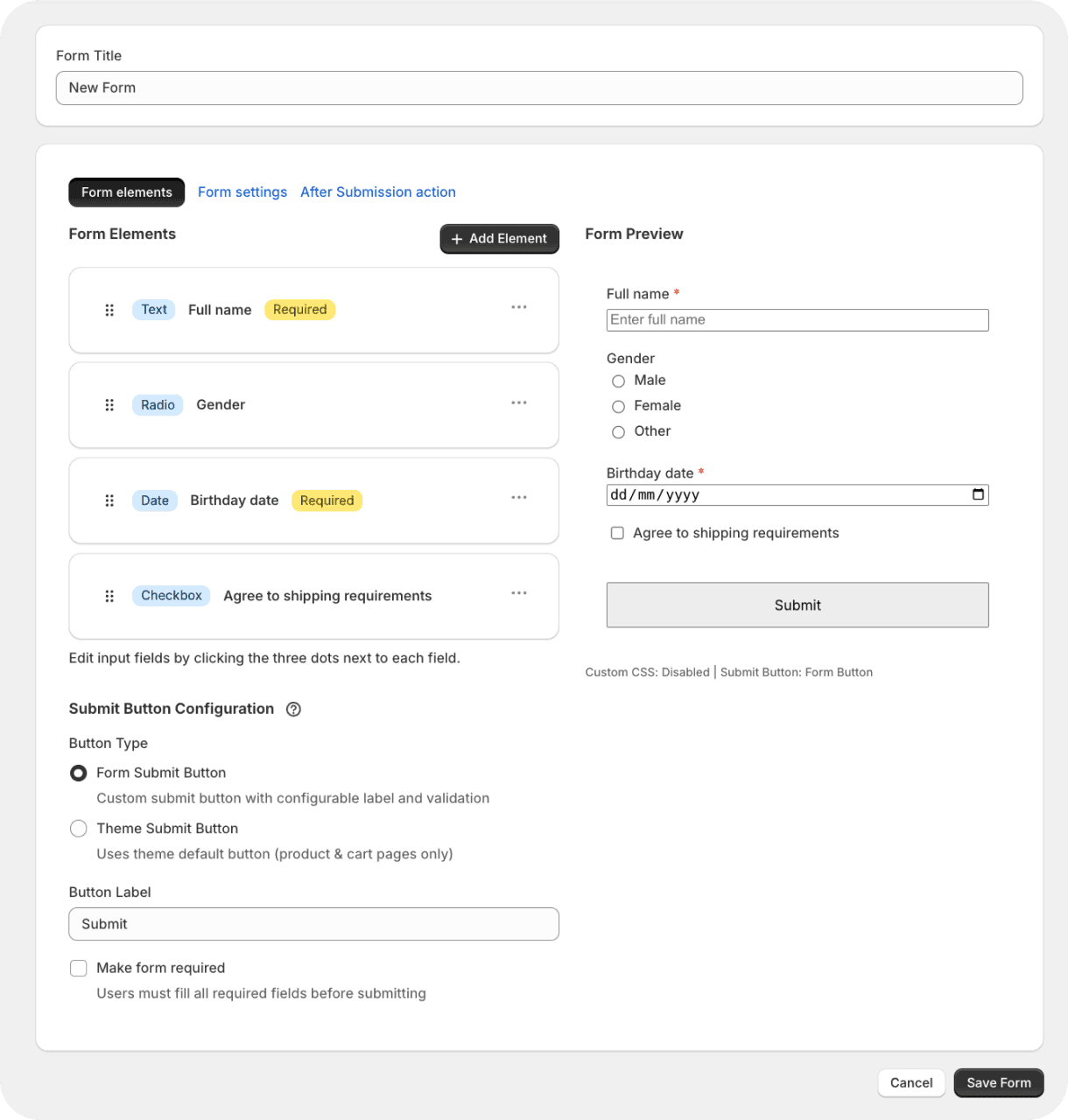This screenshot has height=1120, width=1068.
Task: Select Other in the Gender preview
Action: click(618, 431)
